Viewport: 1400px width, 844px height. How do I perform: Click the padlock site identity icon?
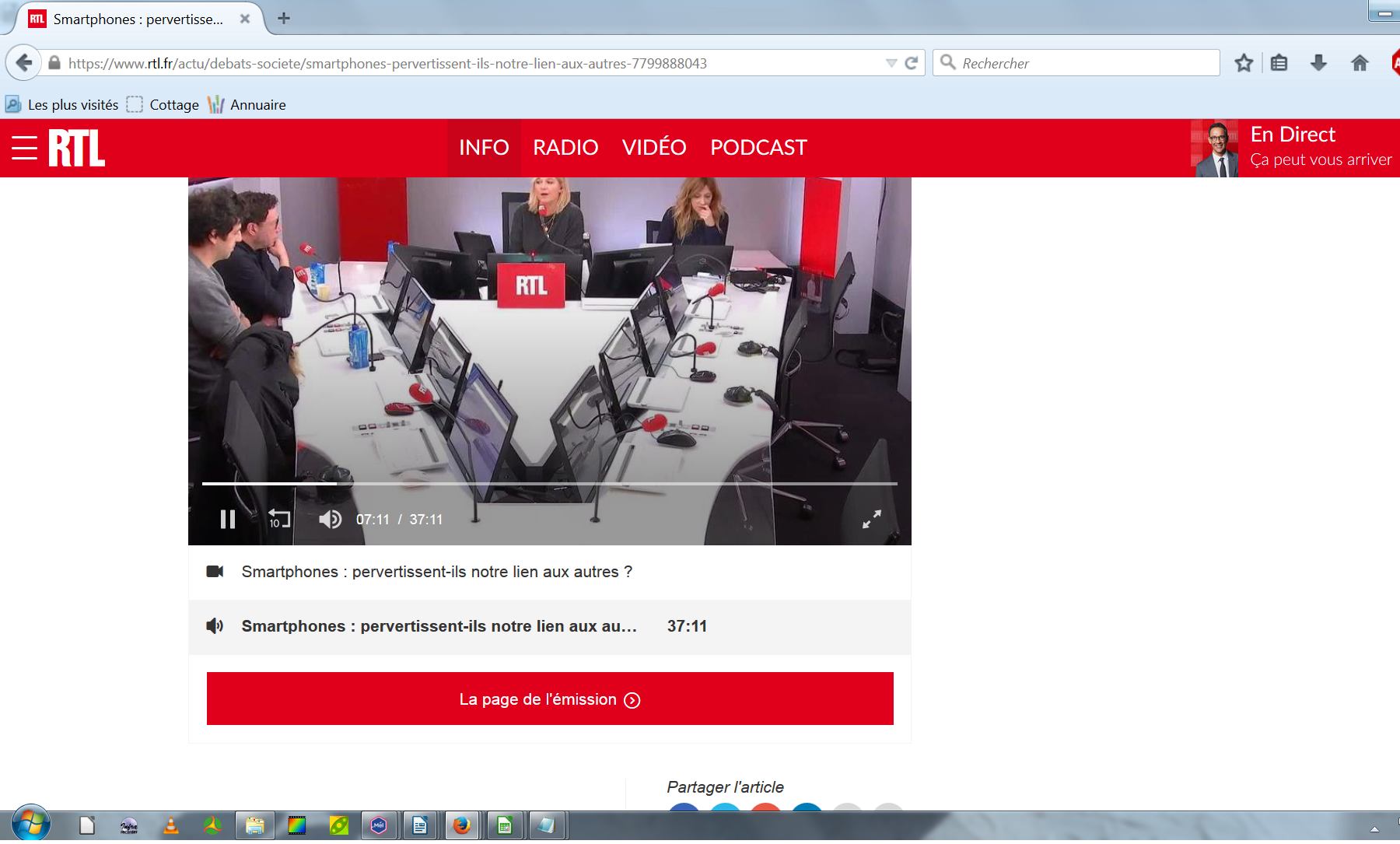(x=54, y=63)
